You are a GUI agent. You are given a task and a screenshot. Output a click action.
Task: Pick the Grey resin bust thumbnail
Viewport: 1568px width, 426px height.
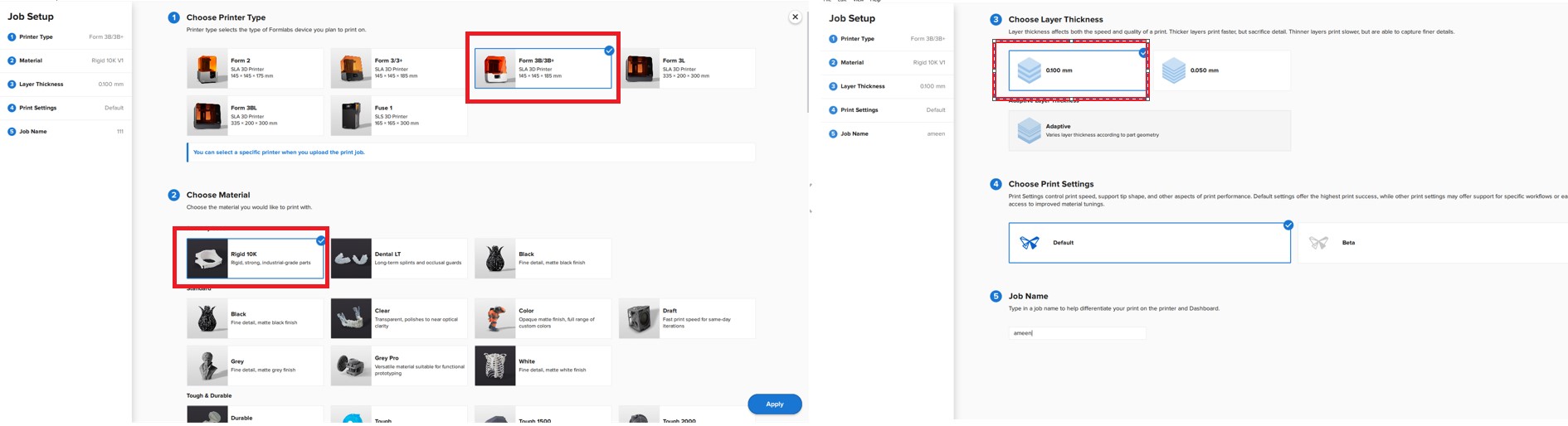point(207,365)
